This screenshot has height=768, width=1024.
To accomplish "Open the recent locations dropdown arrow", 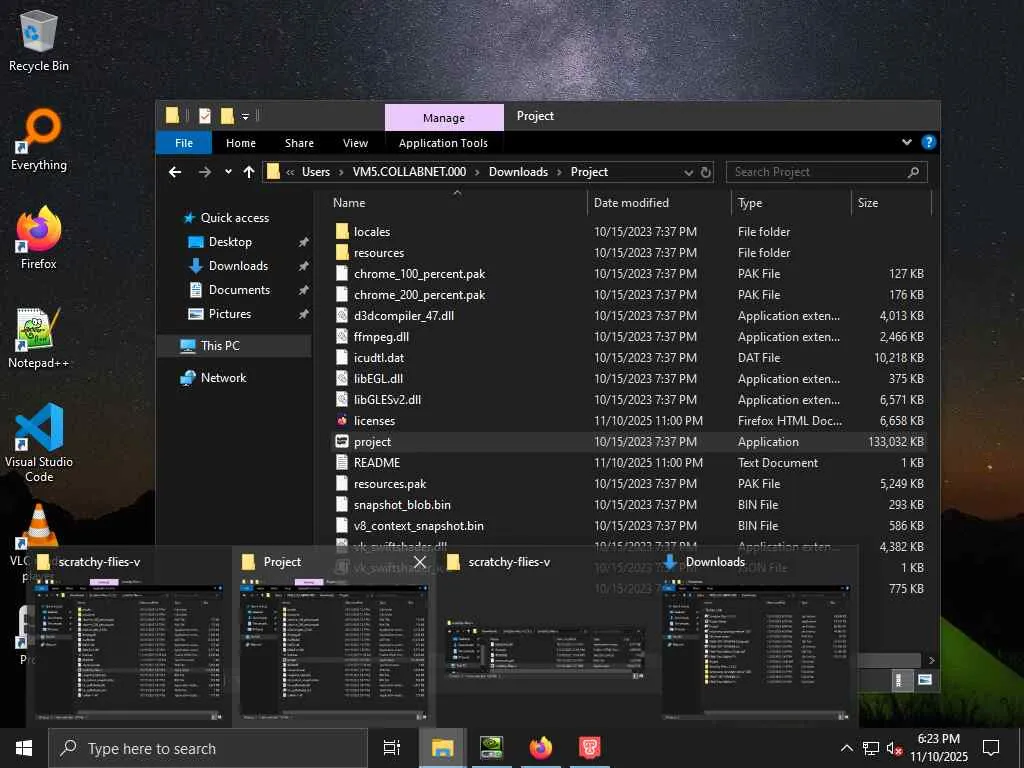I will point(228,172).
